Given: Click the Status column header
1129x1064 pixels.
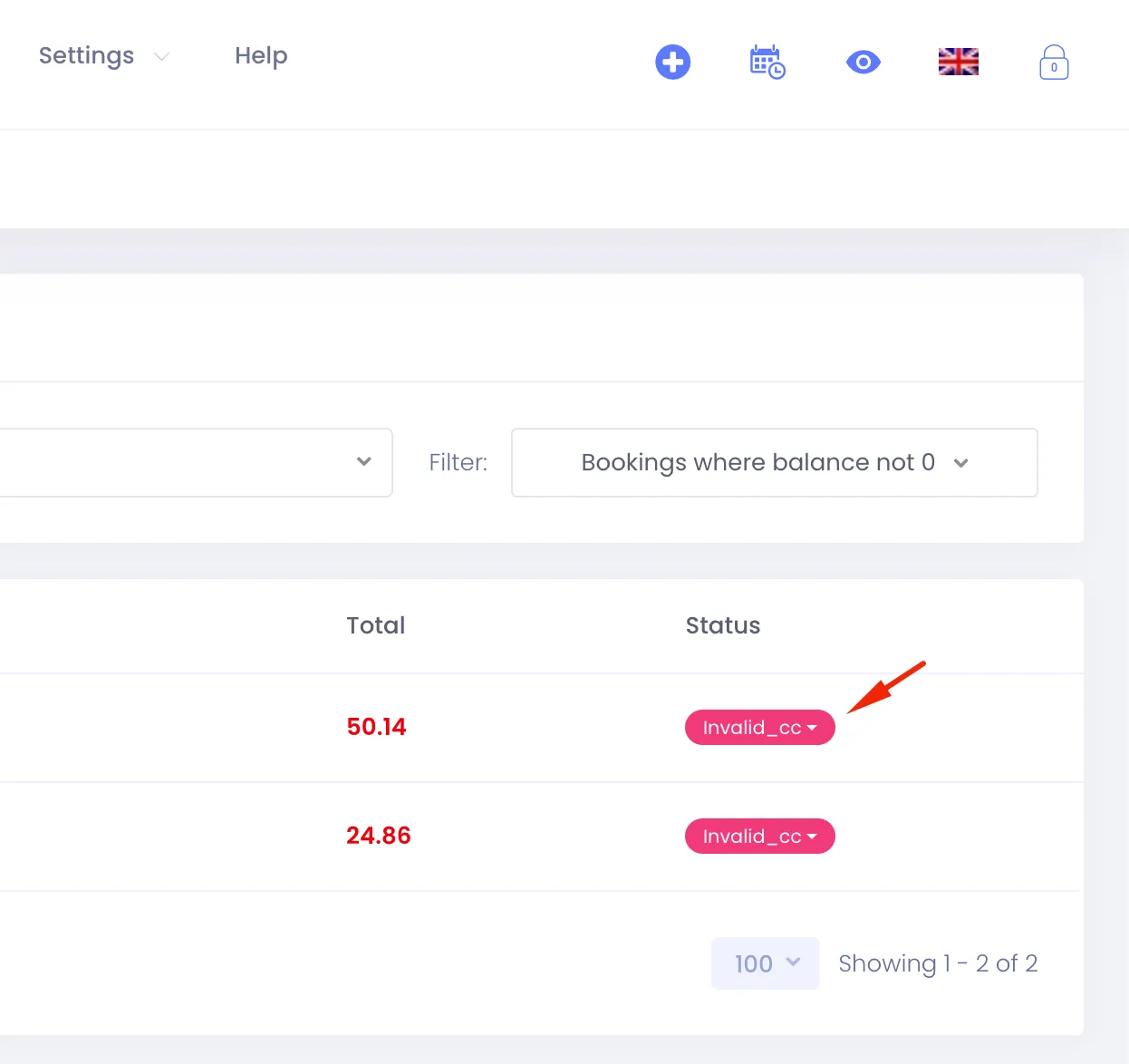Looking at the screenshot, I should click(x=723, y=625).
